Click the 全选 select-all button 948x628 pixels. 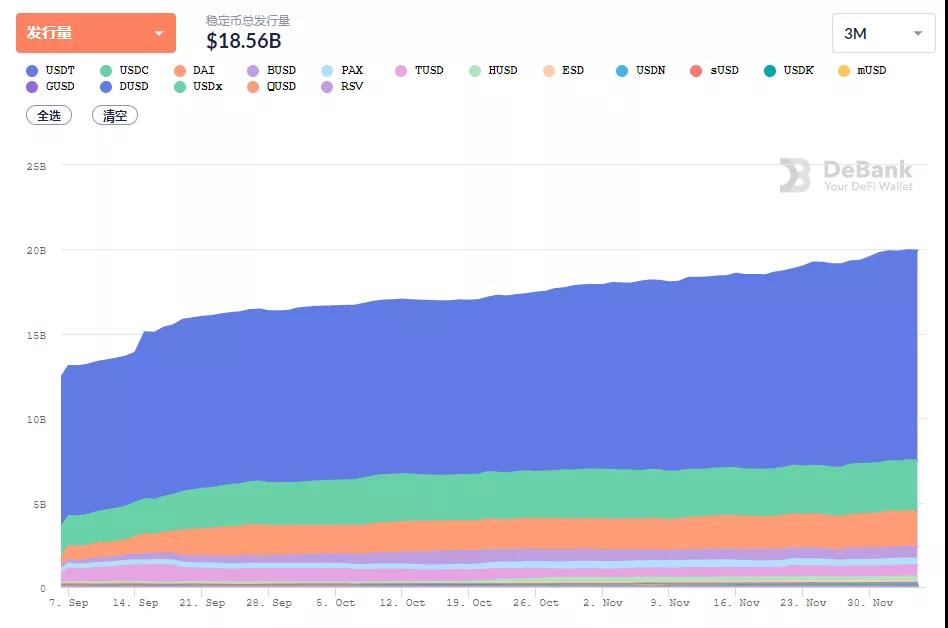tap(49, 115)
